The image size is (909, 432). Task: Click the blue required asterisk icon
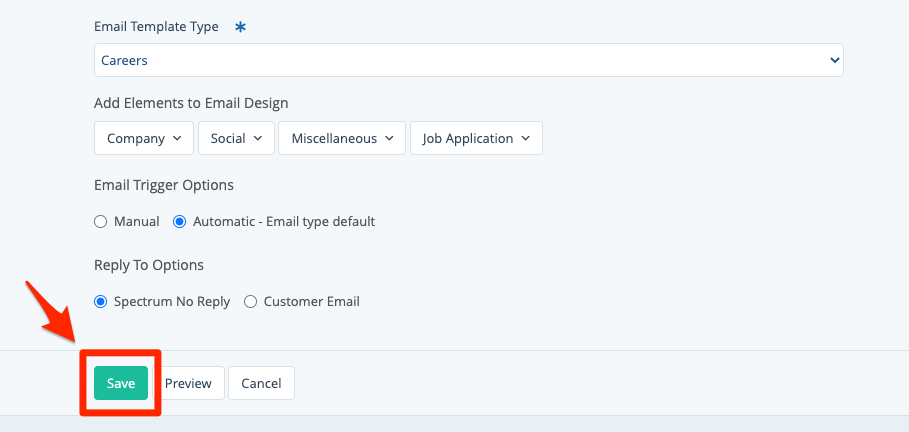click(240, 27)
